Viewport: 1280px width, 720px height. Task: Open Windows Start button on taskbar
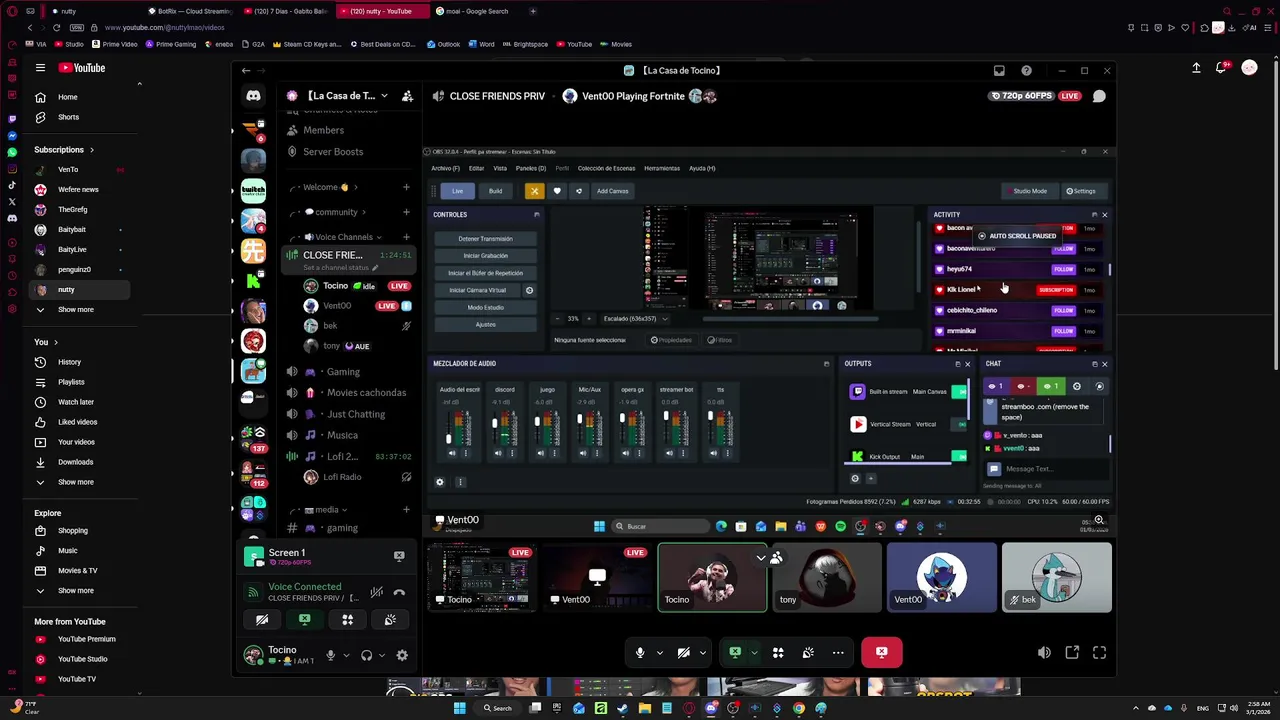459,708
